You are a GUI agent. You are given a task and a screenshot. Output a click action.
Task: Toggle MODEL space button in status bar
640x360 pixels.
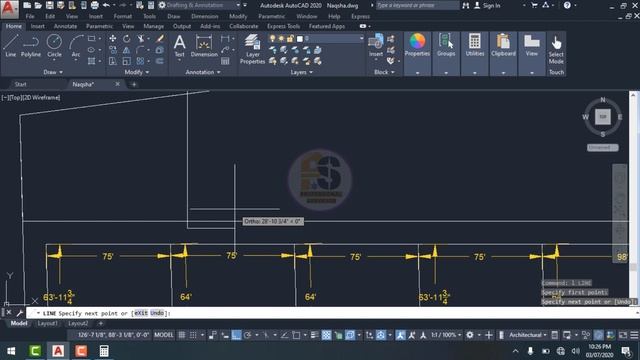coord(164,335)
